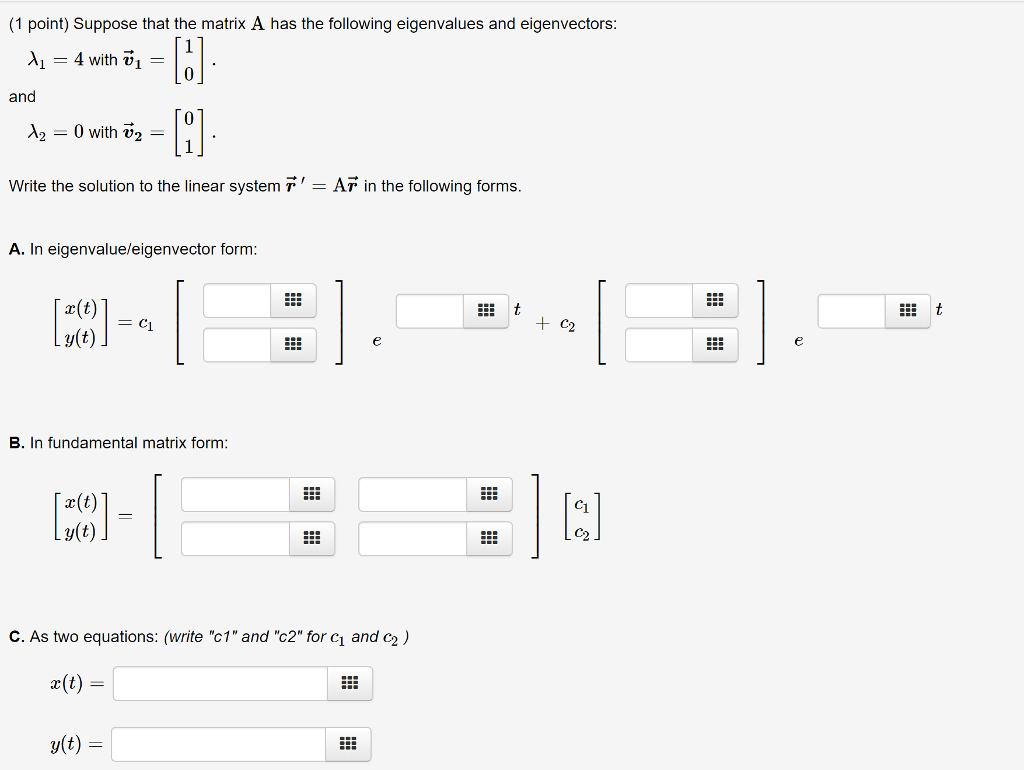The width and height of the screenshot is (1024, 770).
Task: Open equation editor for first eigenvector's top entry
Action: [x=295, y=300]
